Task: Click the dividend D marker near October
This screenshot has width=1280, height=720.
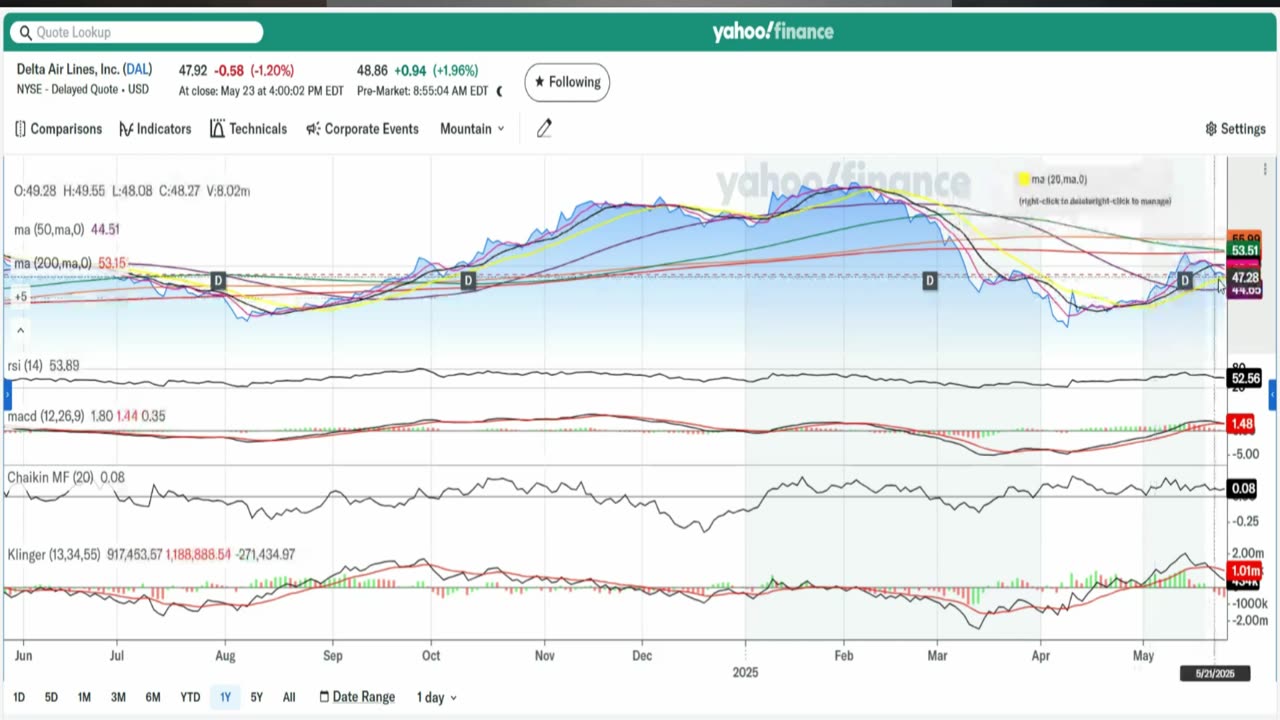Action: [468, 281]
